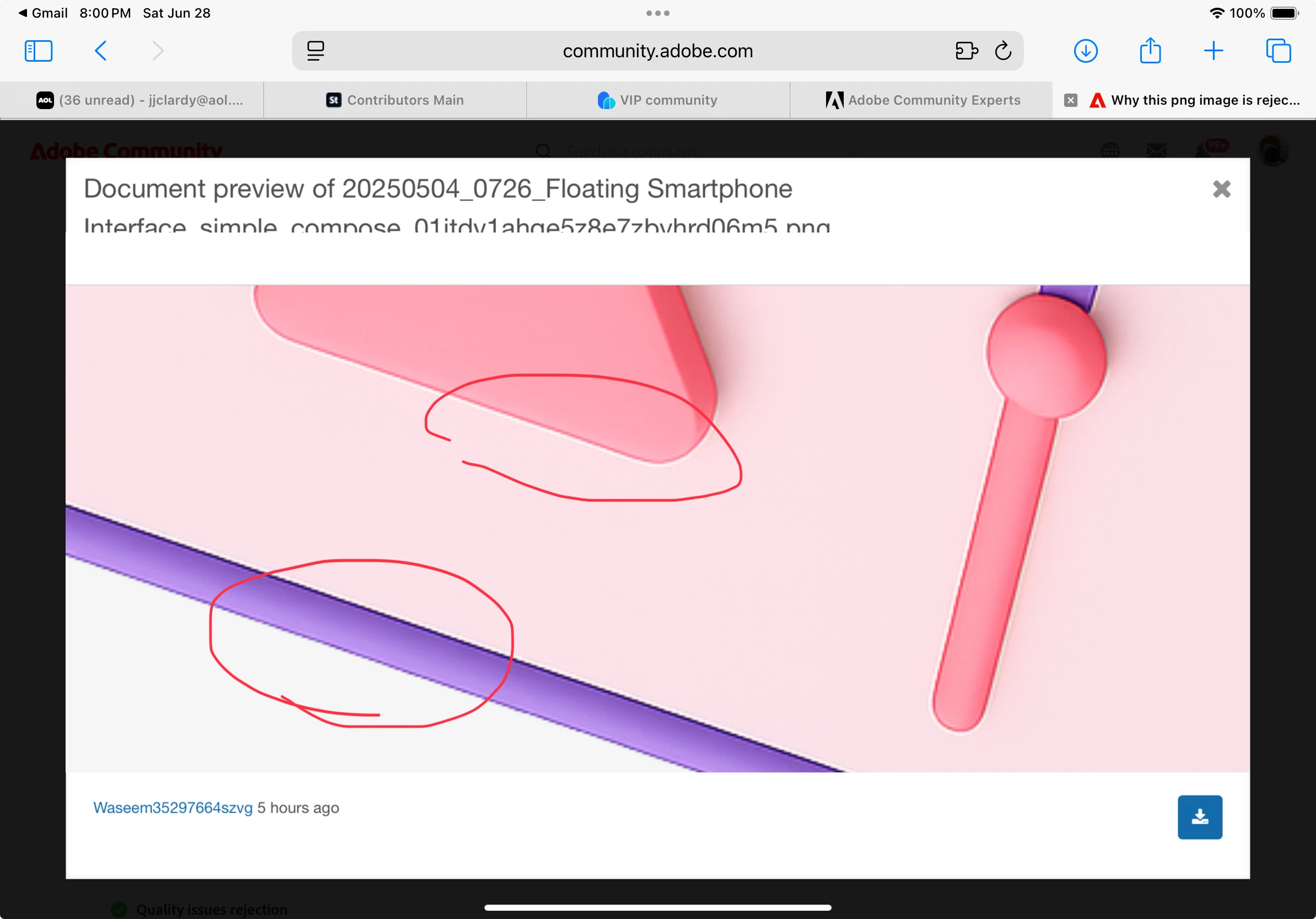Image resolution: width=1316 pixels, height=919 pixels.
Task: Open the AOL mail unread tab
Action: point(139,100)
